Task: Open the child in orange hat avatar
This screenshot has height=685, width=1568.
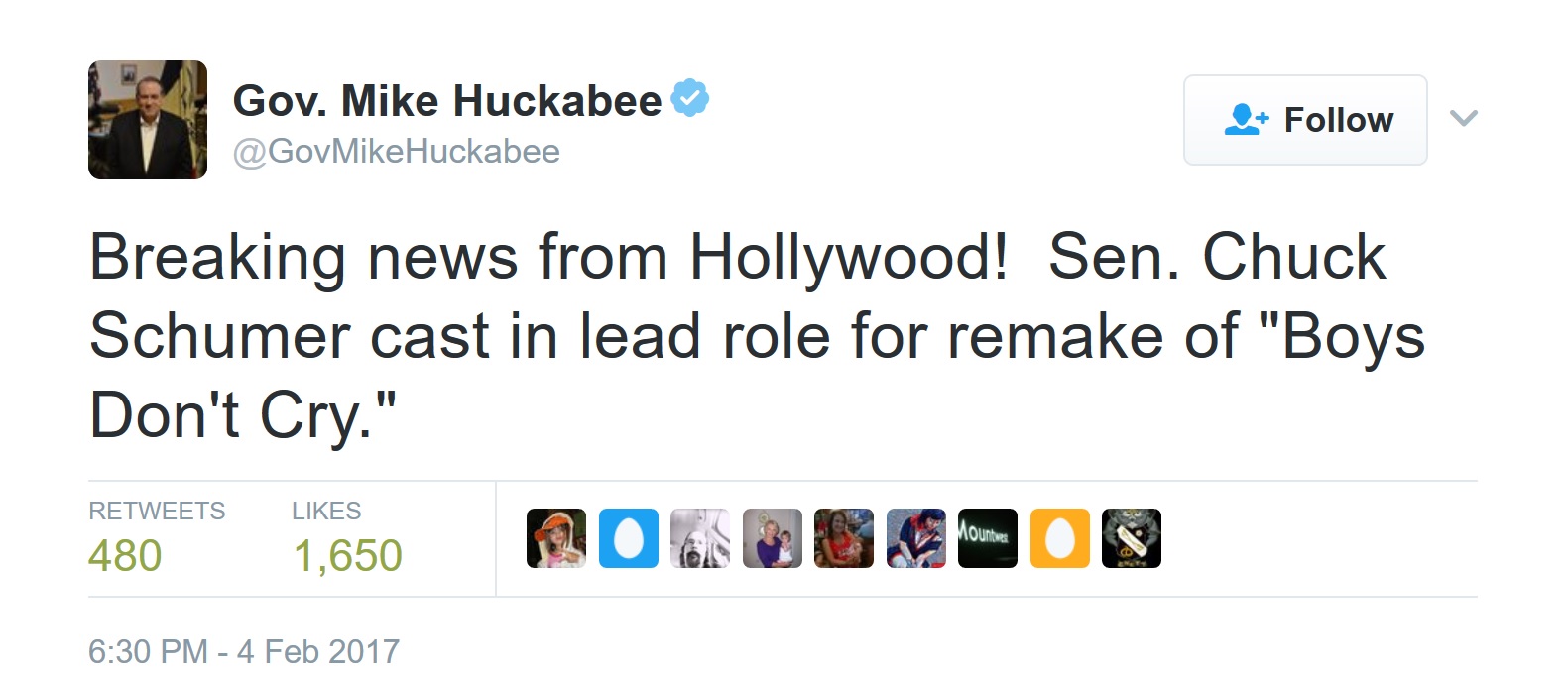Action: click(x=556, y=538)
